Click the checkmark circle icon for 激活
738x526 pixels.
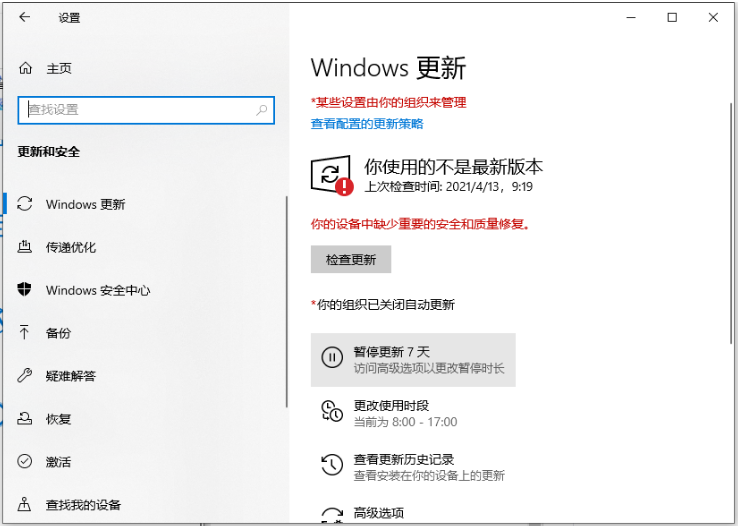point(24,461)
